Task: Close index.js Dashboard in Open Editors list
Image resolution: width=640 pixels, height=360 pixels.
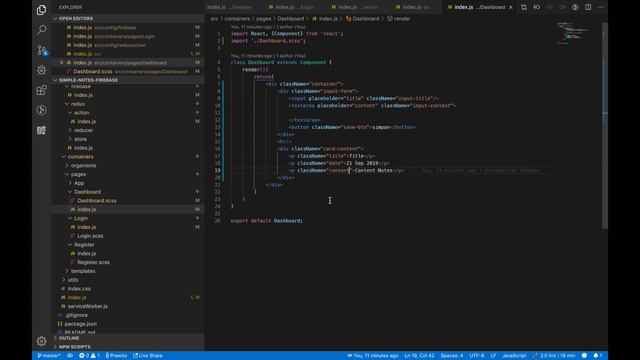Action: [61, 62]
